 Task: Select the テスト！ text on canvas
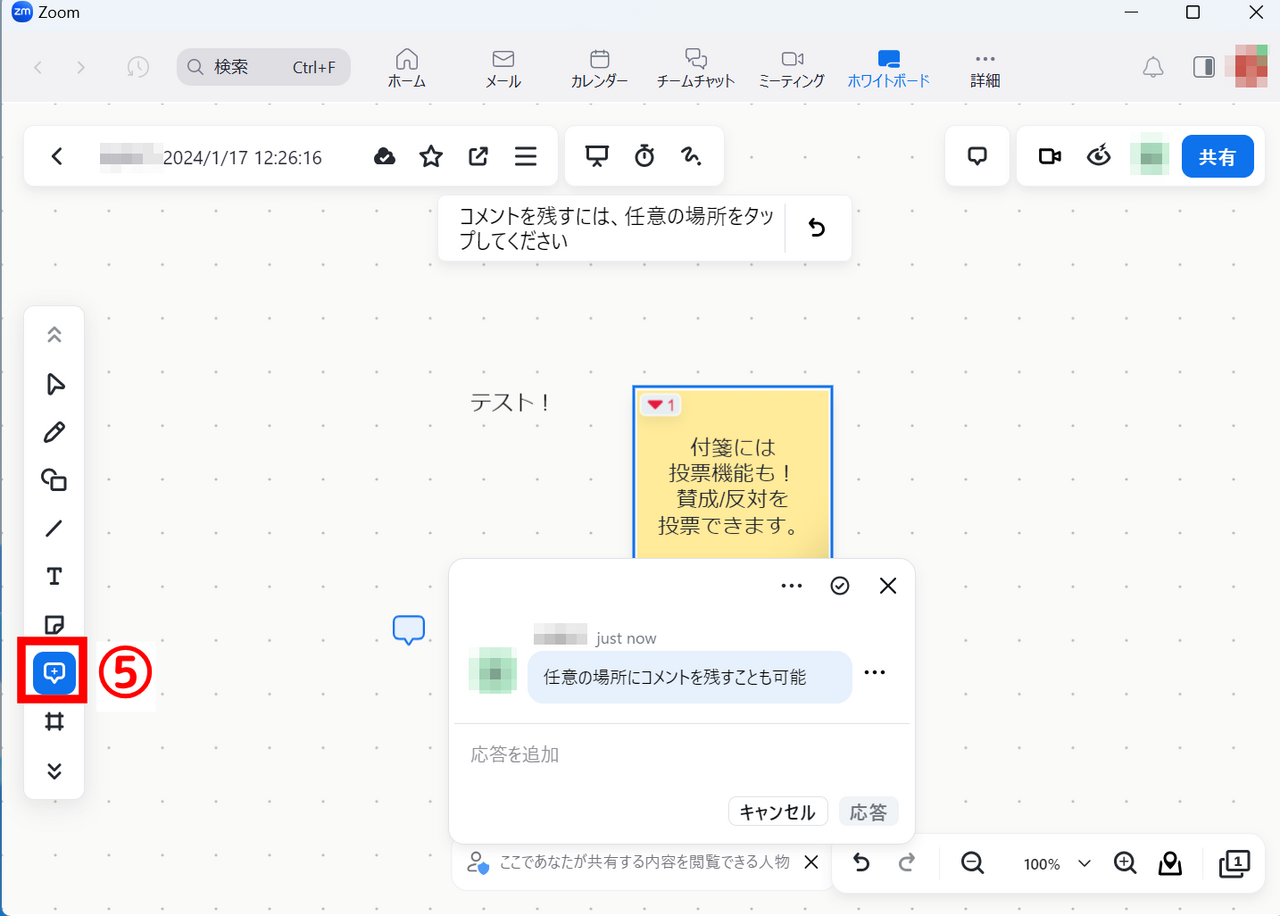tap(511, 403)
